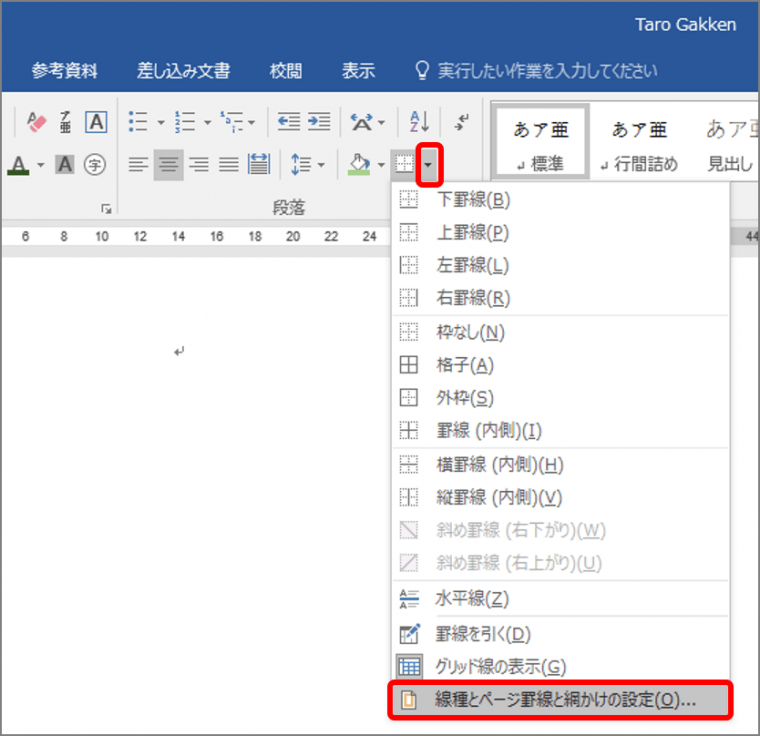Toggle character shading gray A icon
Viewport: 760px width, 736px height.
(x=64, y=165)
